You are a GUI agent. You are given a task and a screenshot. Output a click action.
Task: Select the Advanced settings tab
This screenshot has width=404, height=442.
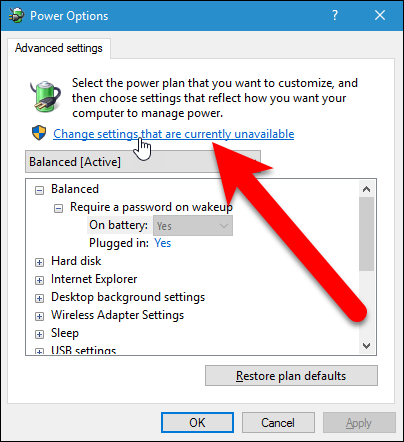coord(59,48)
